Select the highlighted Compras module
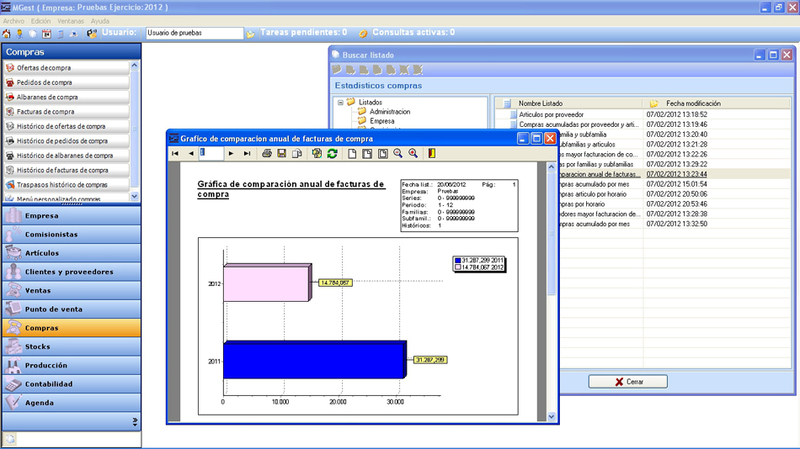The height and width of the screenshot is (449, 800). pyautogui.click(x=71, y=328)
